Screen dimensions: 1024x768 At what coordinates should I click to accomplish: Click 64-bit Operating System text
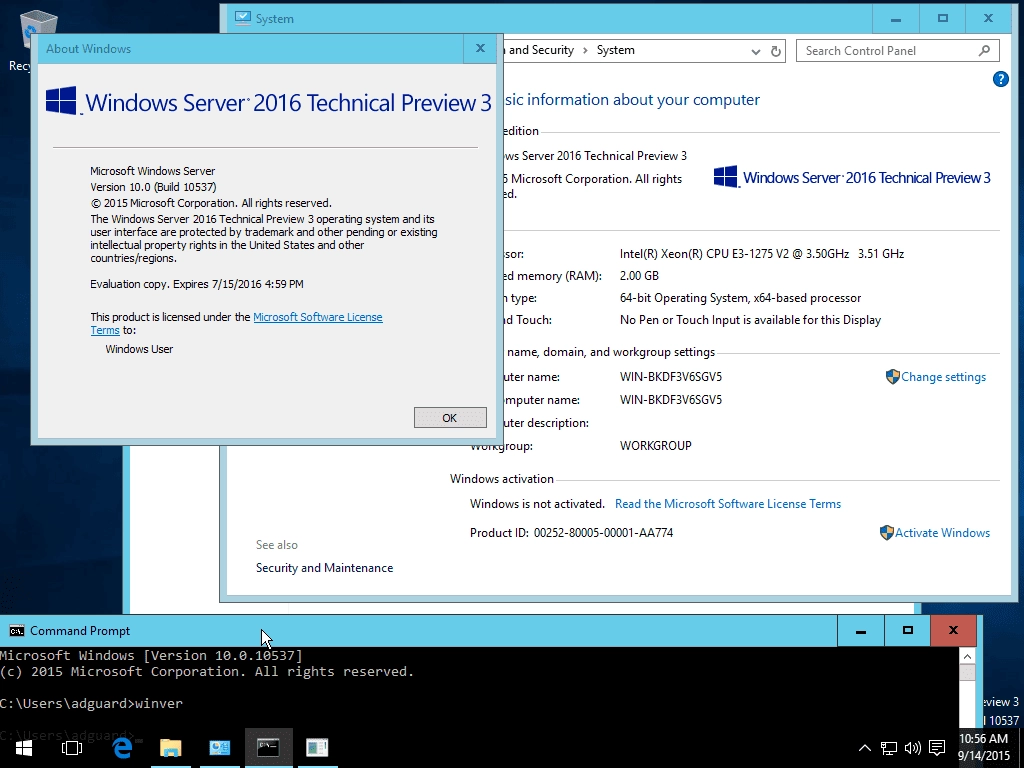[x=740, y=298]
